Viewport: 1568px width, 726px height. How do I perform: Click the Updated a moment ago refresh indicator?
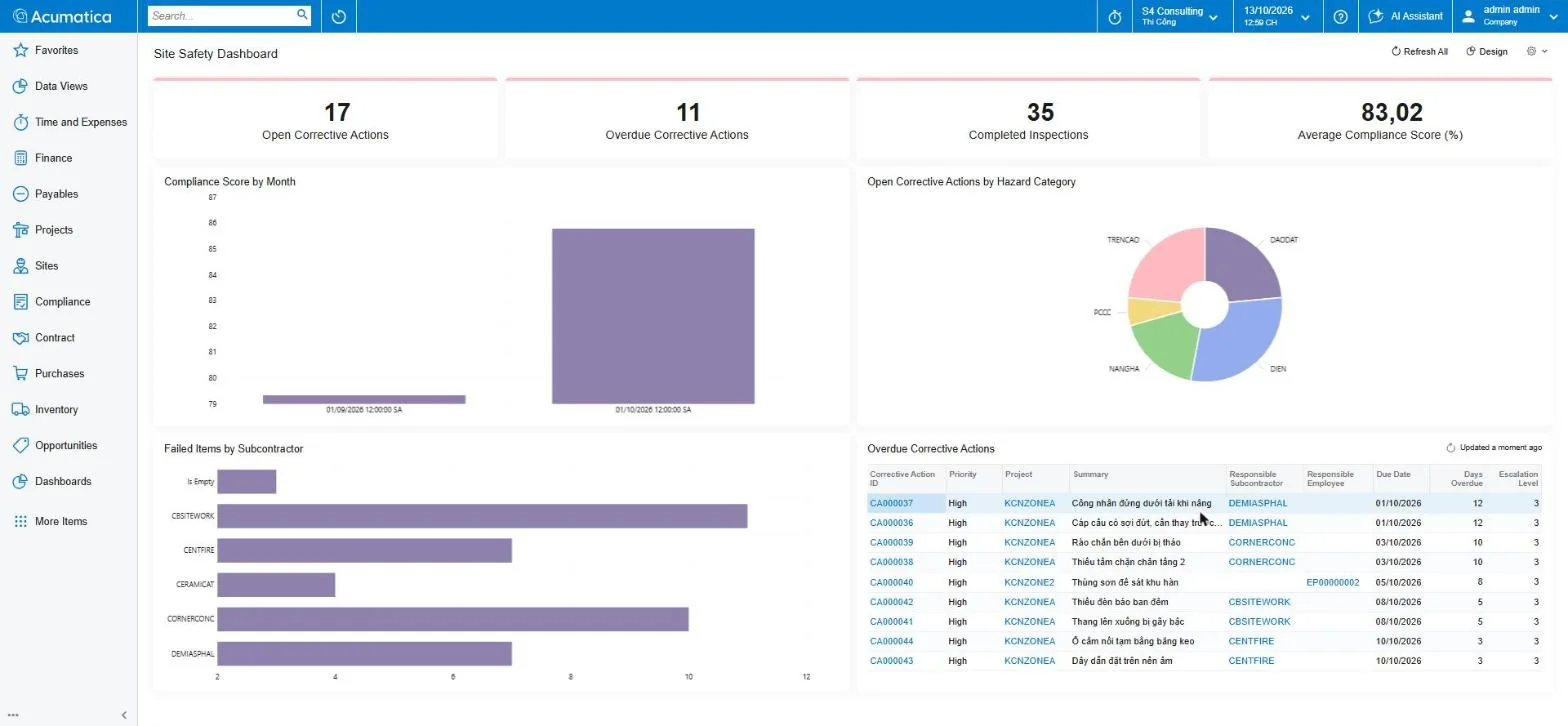pyautogui.click(x=1494, y=448)
